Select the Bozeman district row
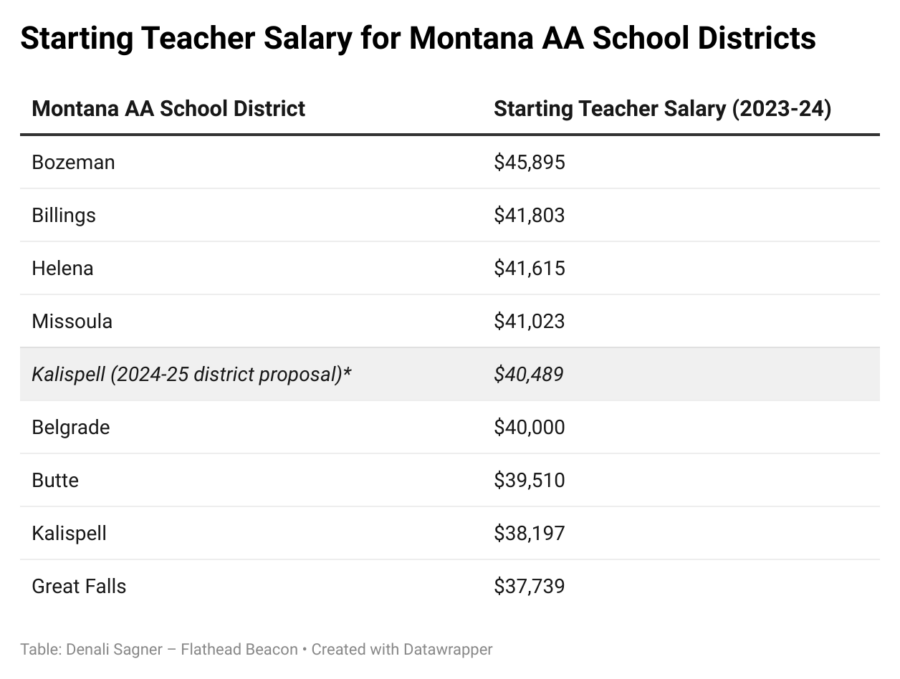900x679 pixels. 449,162
